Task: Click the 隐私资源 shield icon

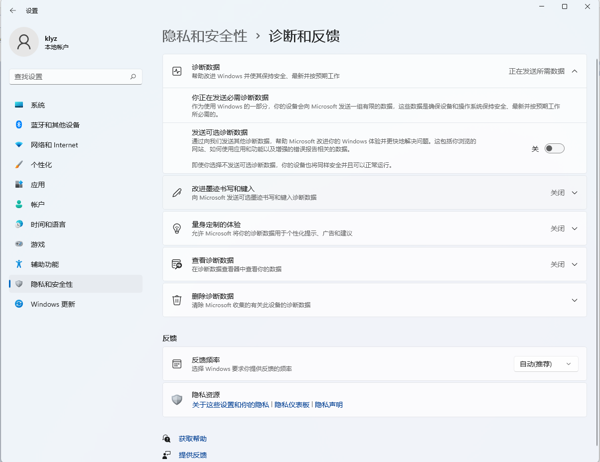Action: [x=177, y=400]
